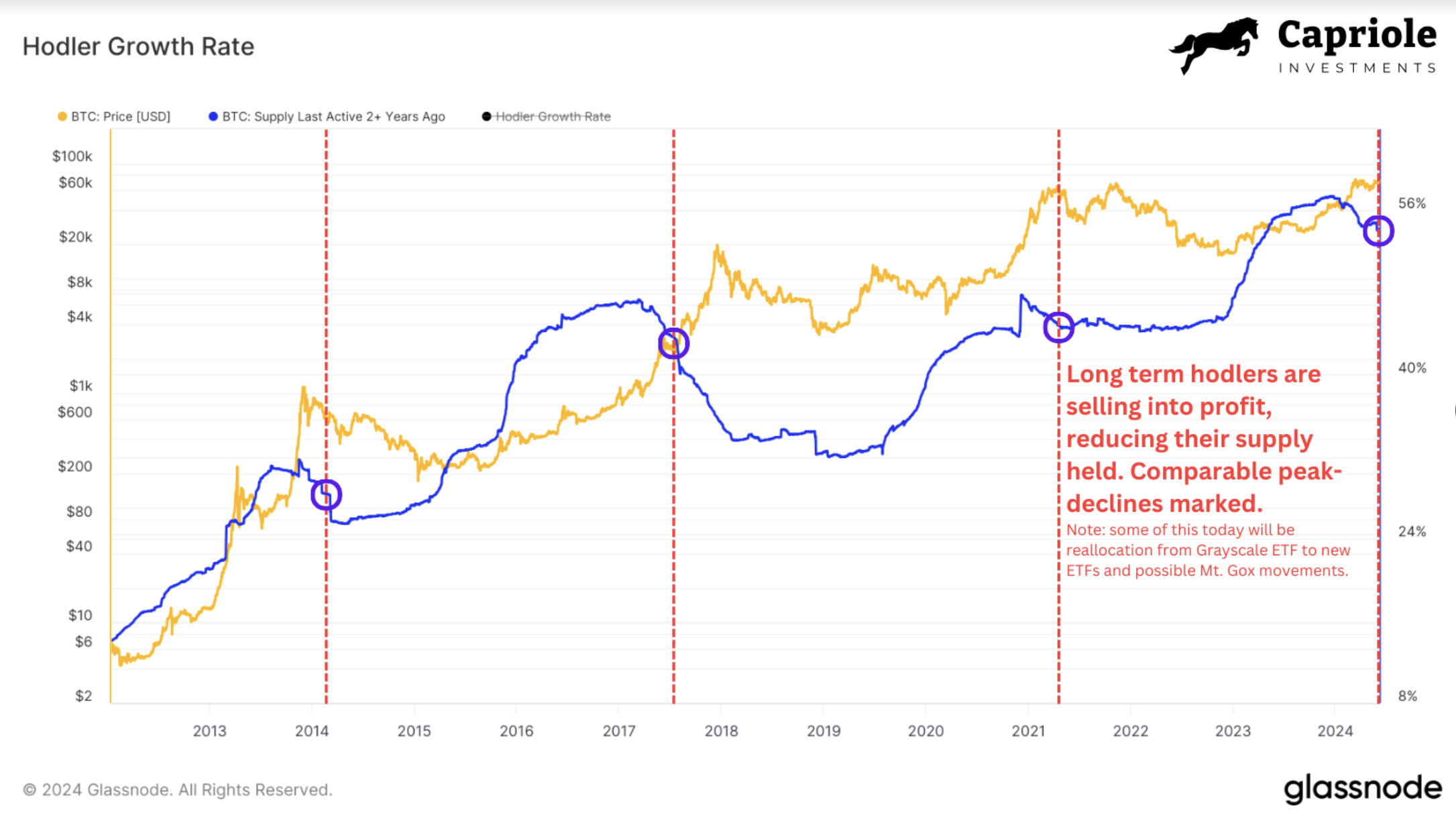
Task: Click the orange BTC Price legend color dot
Action: pyautogui.click(x=62, y=117)
